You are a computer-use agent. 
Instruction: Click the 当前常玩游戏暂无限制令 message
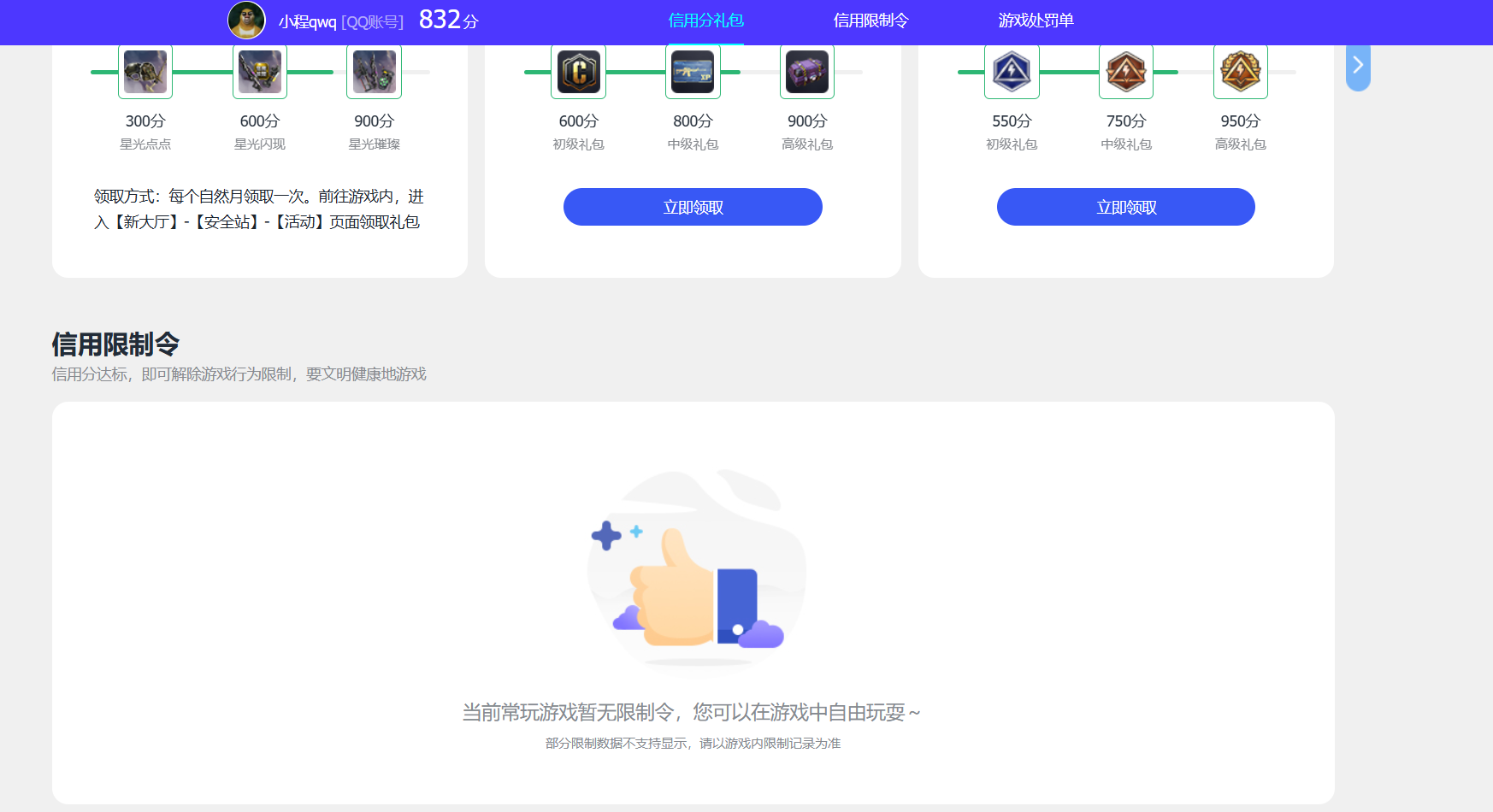point(692,712)
